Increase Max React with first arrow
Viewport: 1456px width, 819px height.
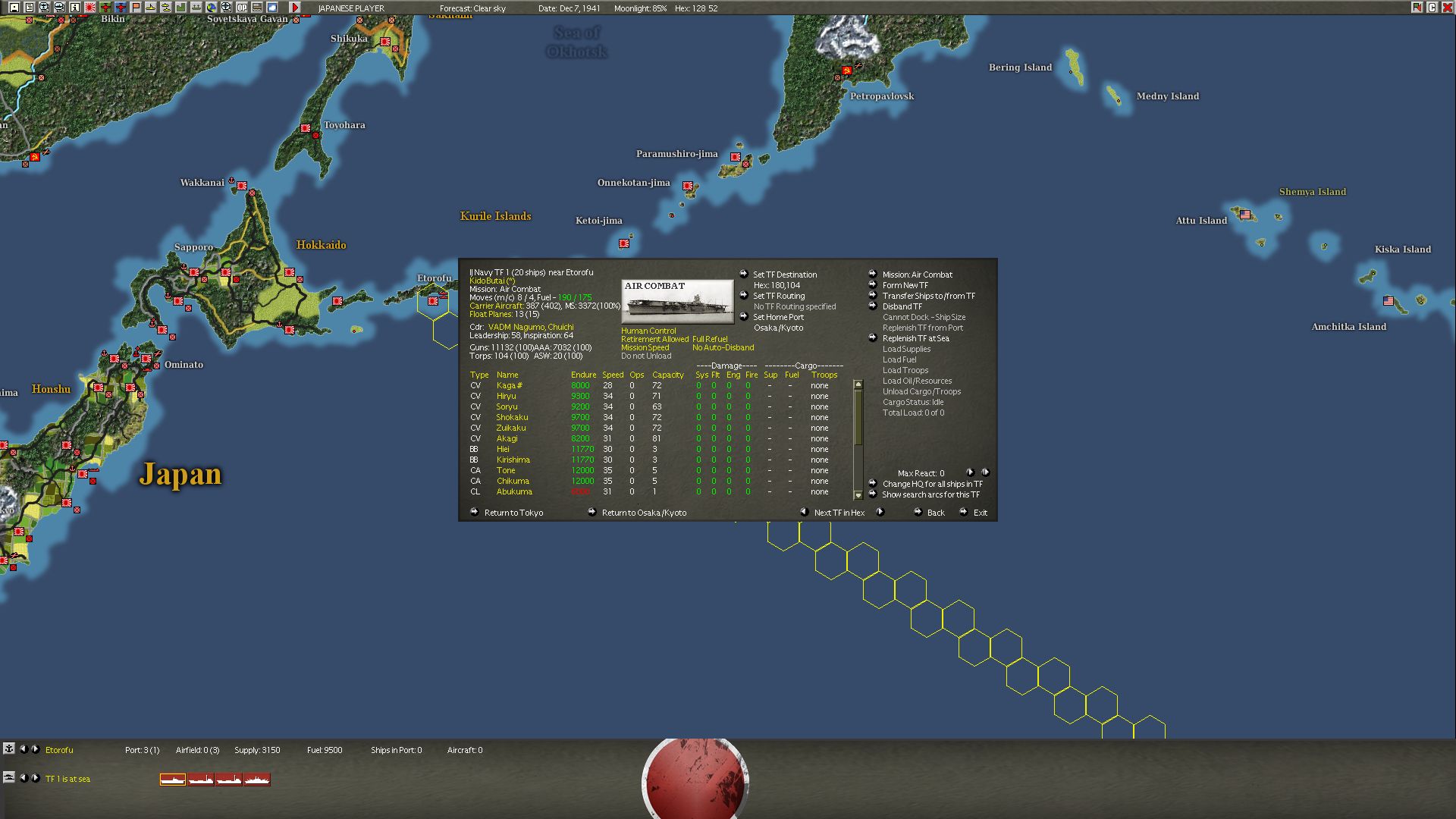(970, 472)
